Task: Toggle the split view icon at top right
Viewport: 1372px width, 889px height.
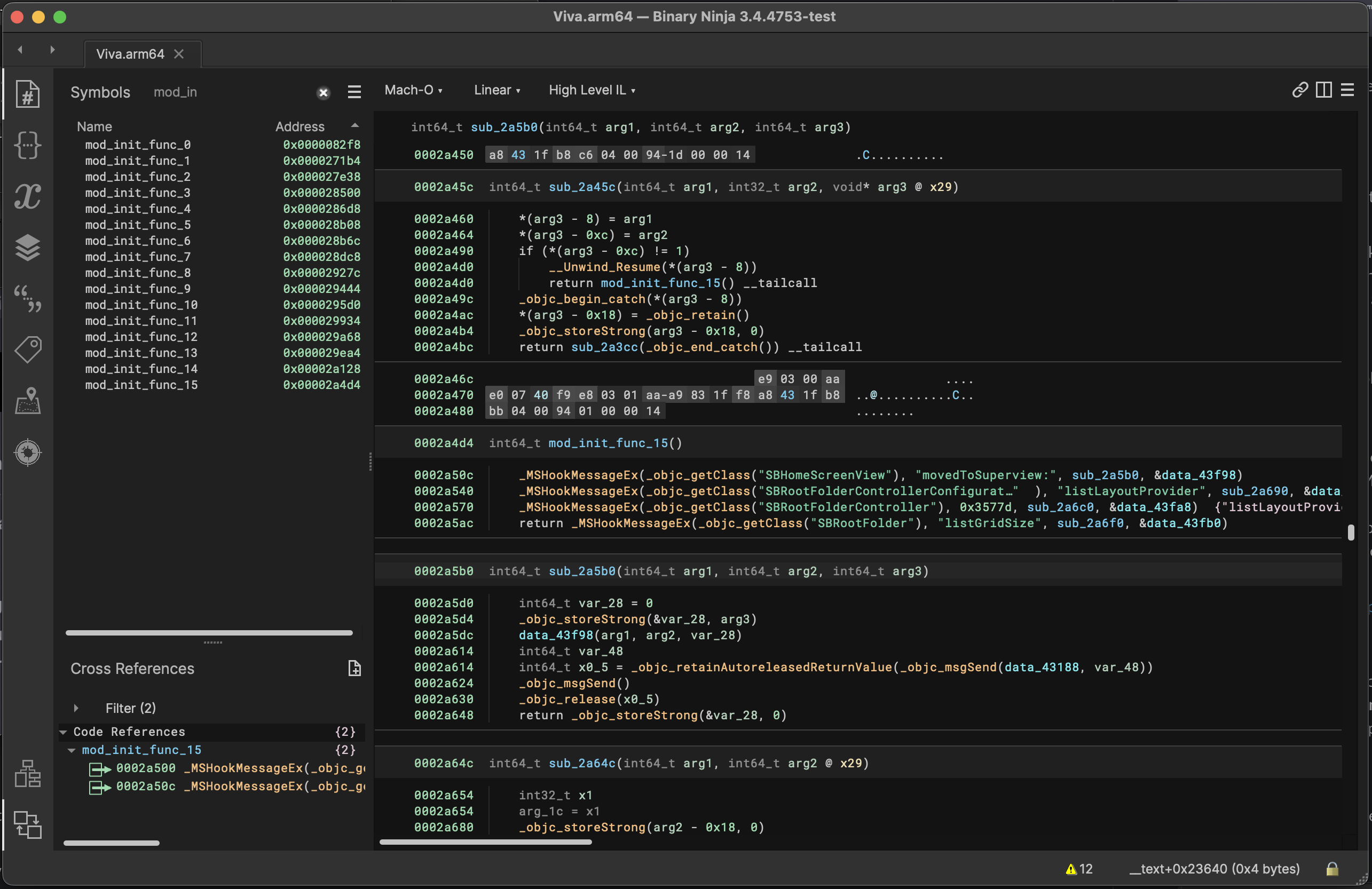Action: [1323, 90]
